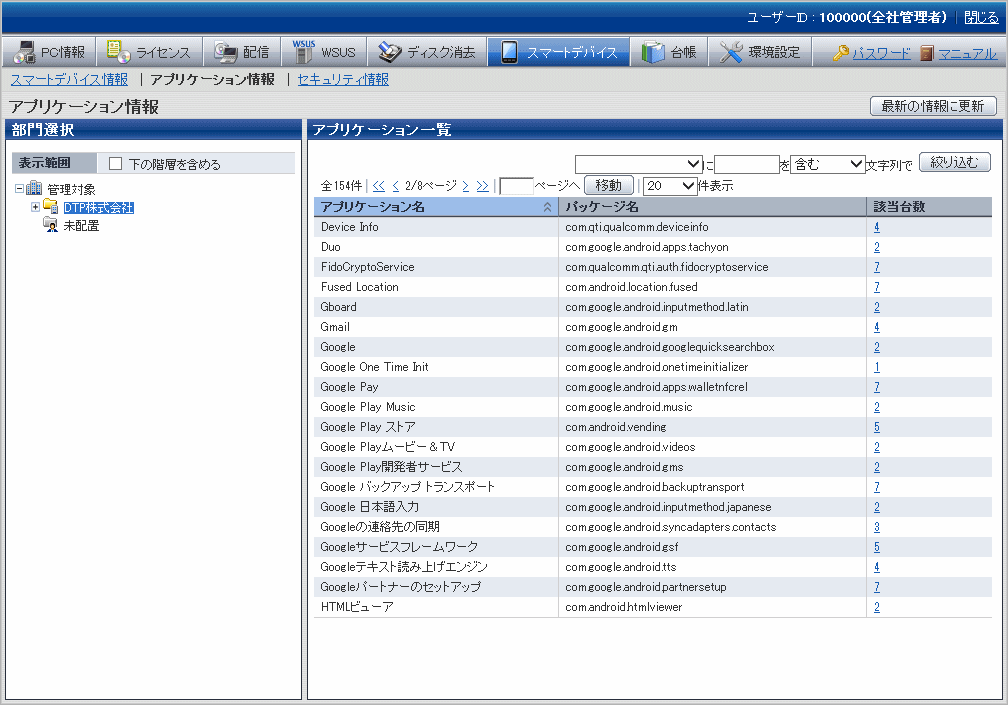Image resolution: width=1008 pixels, height=705 pixels.
Task: Expand the DTP株式会社 tree node
Action: 35,207
